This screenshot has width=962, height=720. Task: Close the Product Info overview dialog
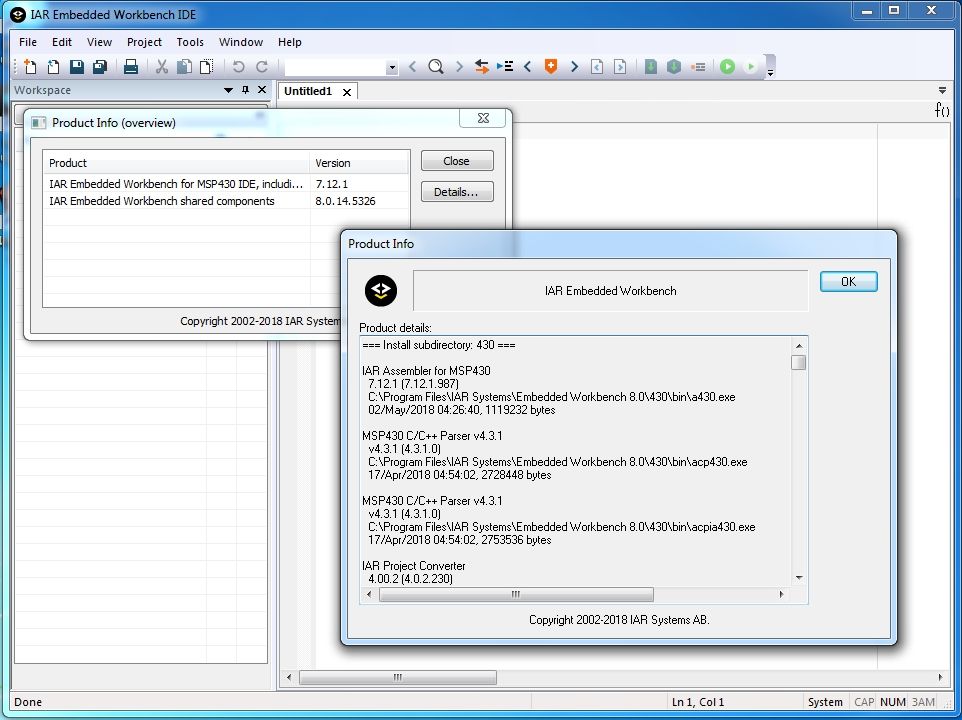(x=456, y=160)
